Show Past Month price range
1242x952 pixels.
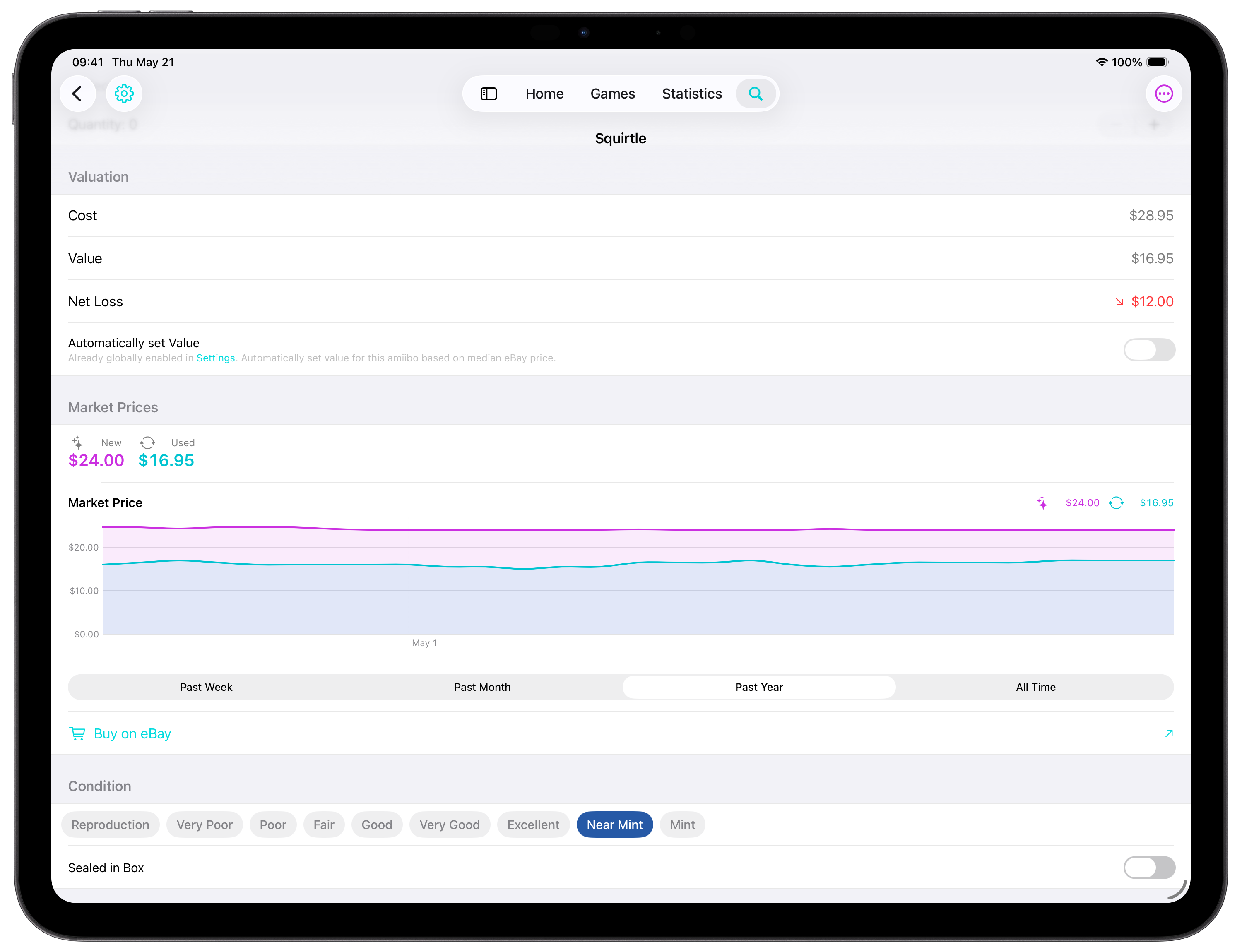482,688
